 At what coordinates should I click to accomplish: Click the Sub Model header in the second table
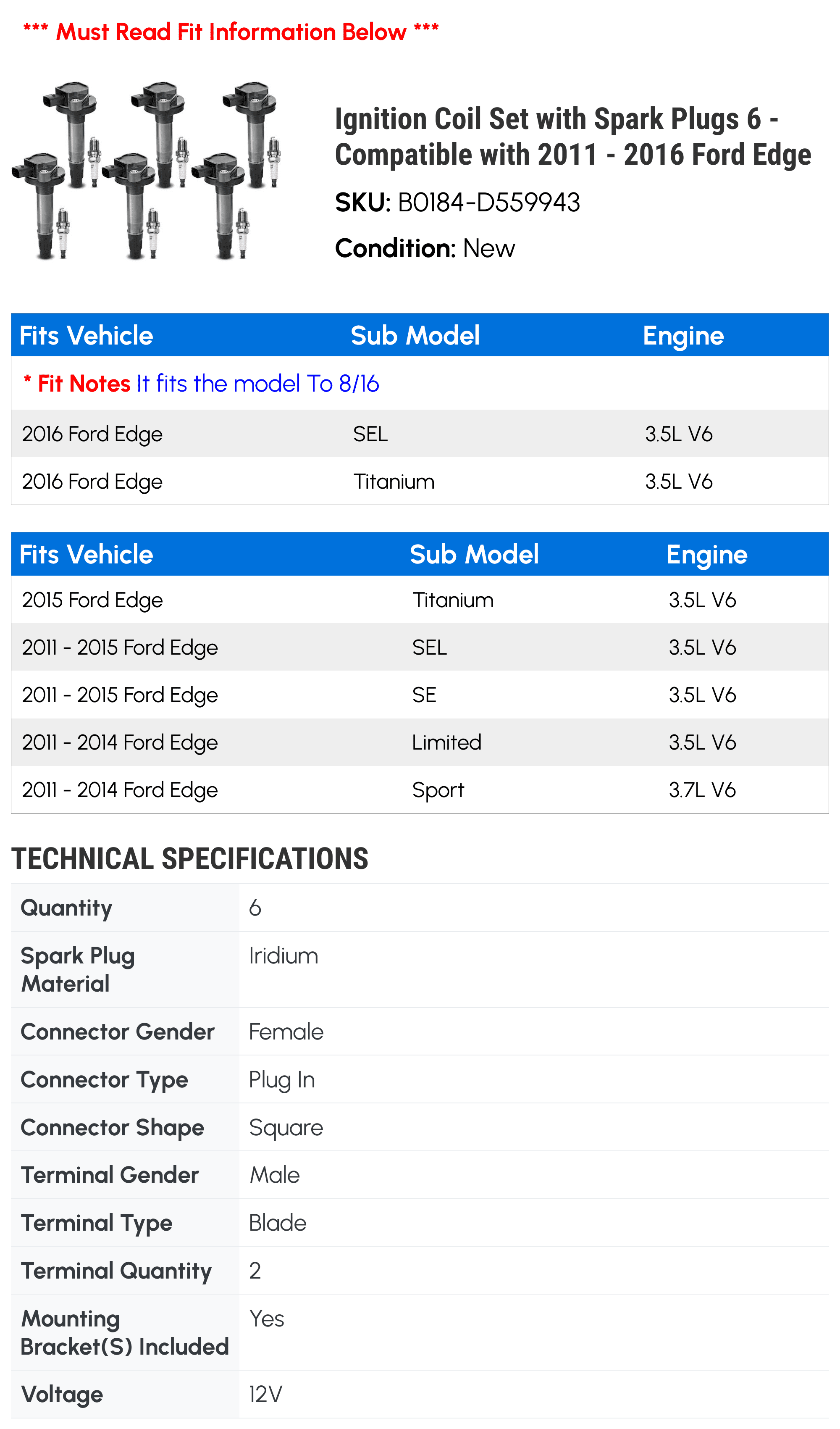click(x=475, y=555)
